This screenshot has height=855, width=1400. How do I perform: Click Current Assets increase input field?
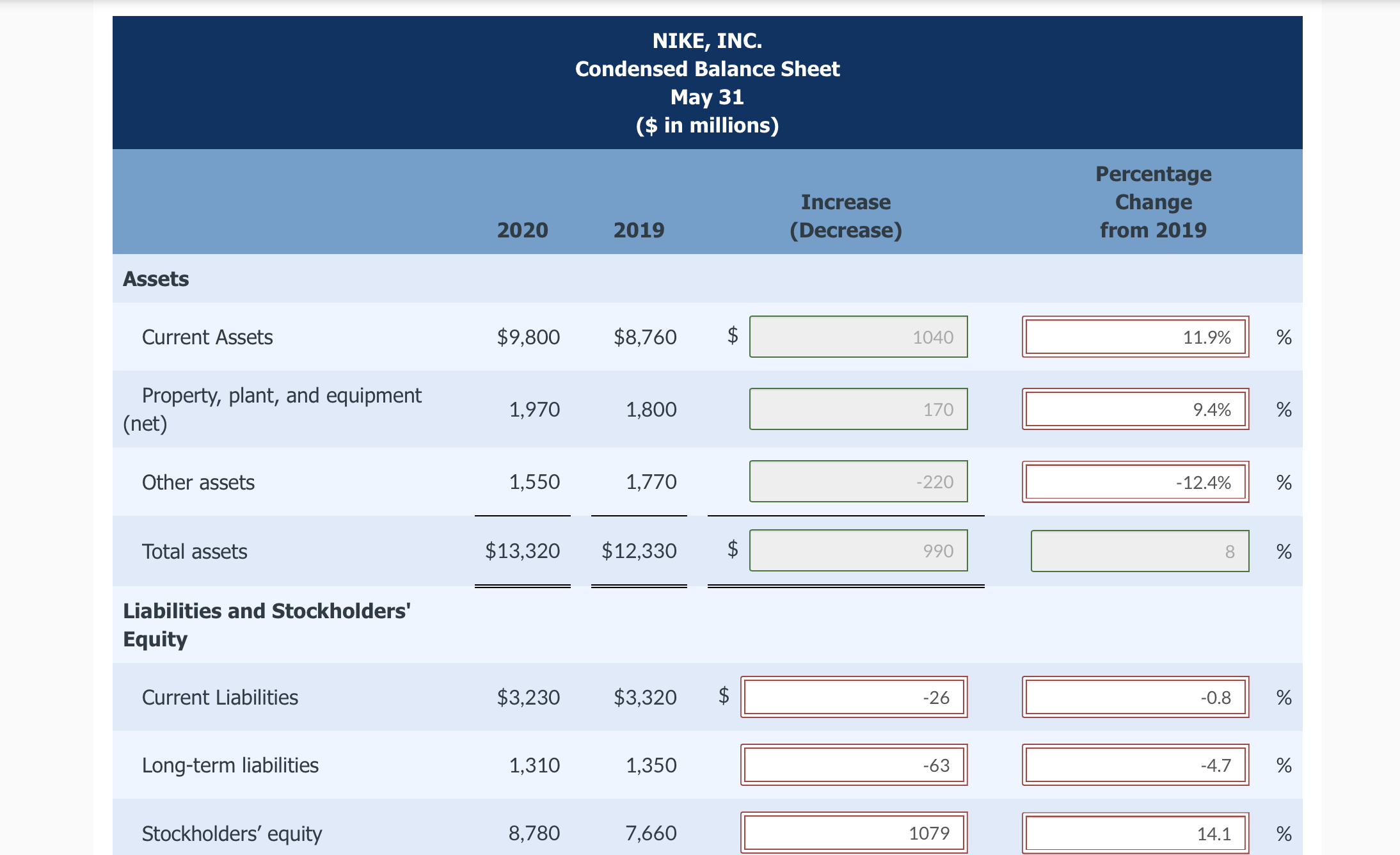click(858, 337)
